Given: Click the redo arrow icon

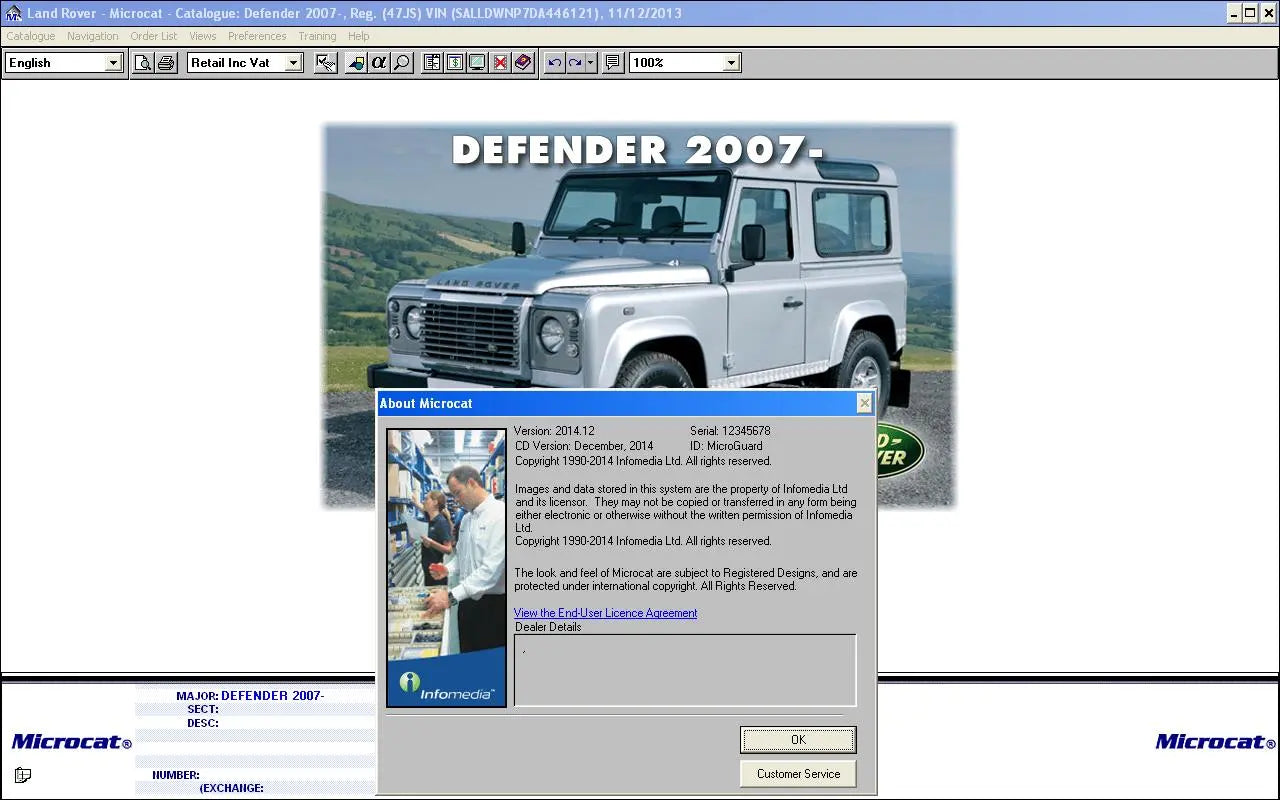Looking at the screenshot, I should tap(572, 62).
